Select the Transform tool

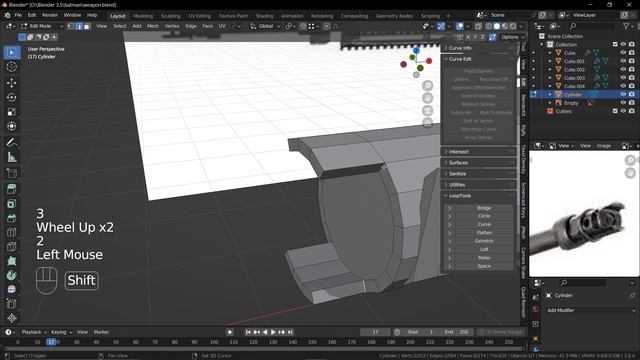tap(11, 126)
